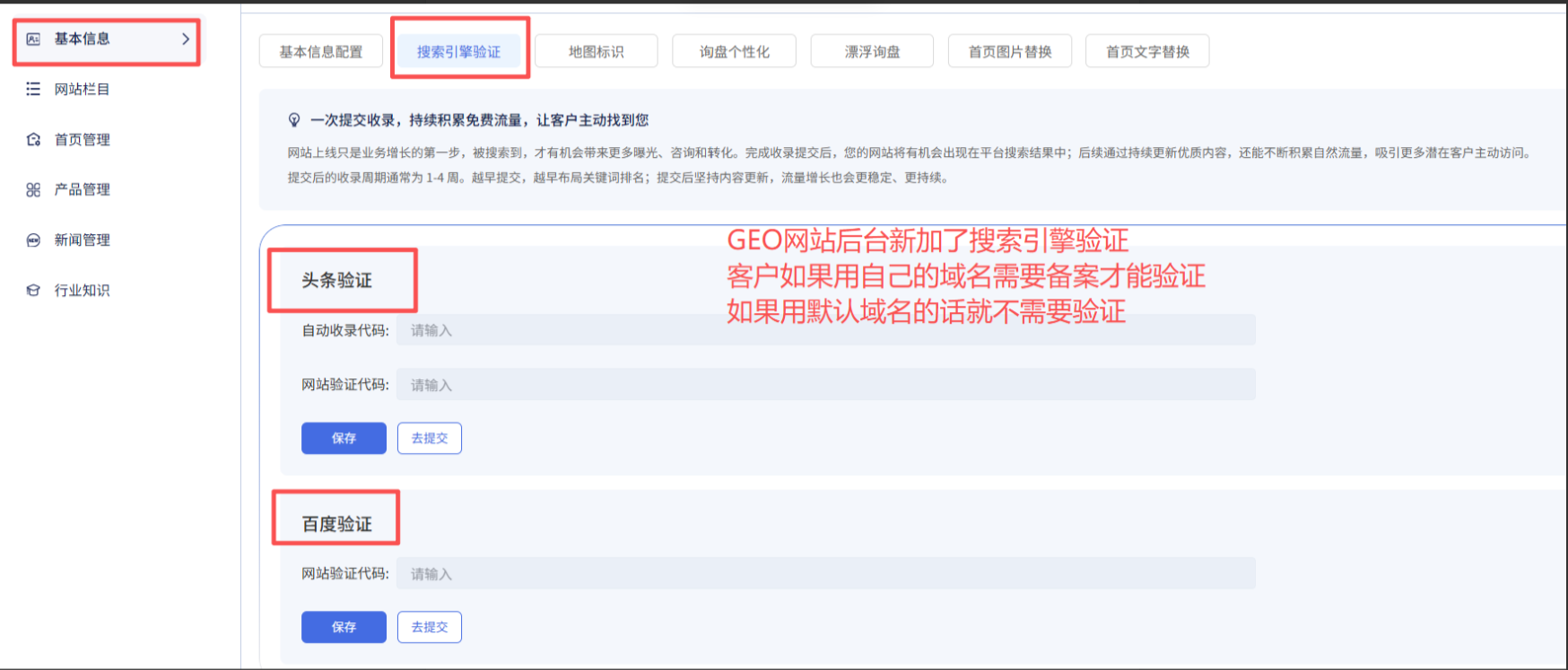Go to 产品管理 in the sidebar
The height and width of the screenshot is (670, 1568).
82,189
